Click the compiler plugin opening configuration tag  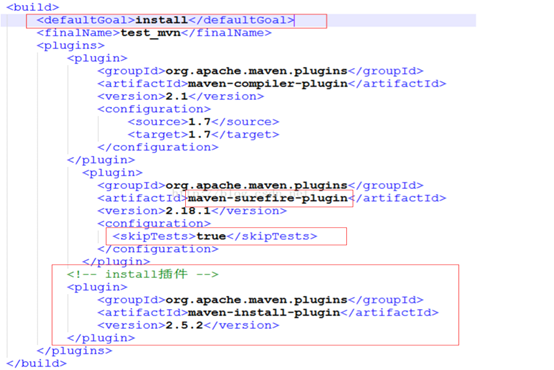[x=154, y=109]
